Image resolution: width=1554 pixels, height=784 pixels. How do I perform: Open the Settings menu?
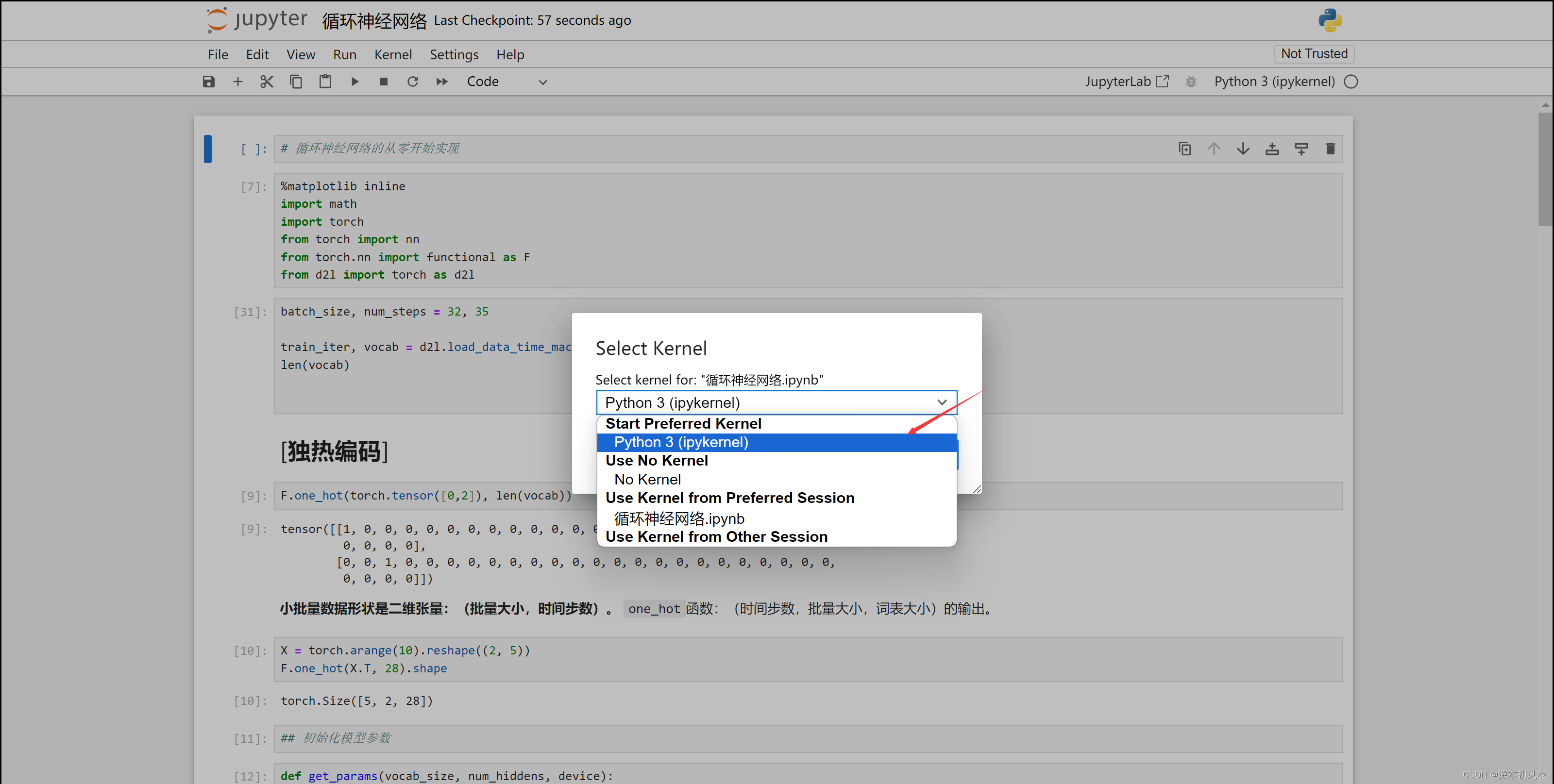[x=454, y=54]
